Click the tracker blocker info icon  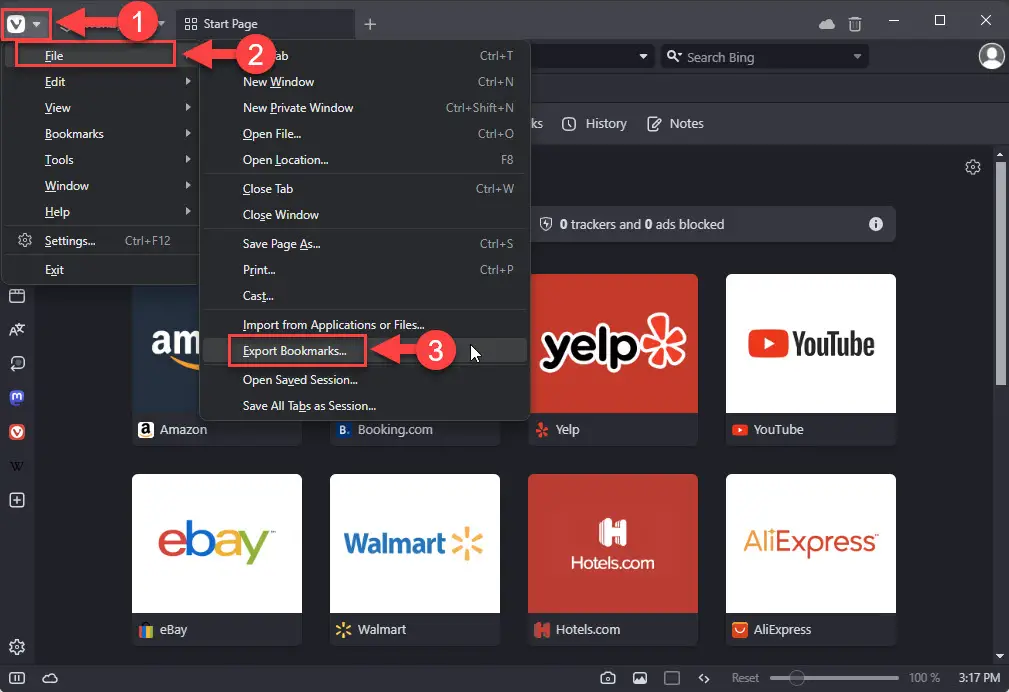pyautogui.click(x=876, y=224)
